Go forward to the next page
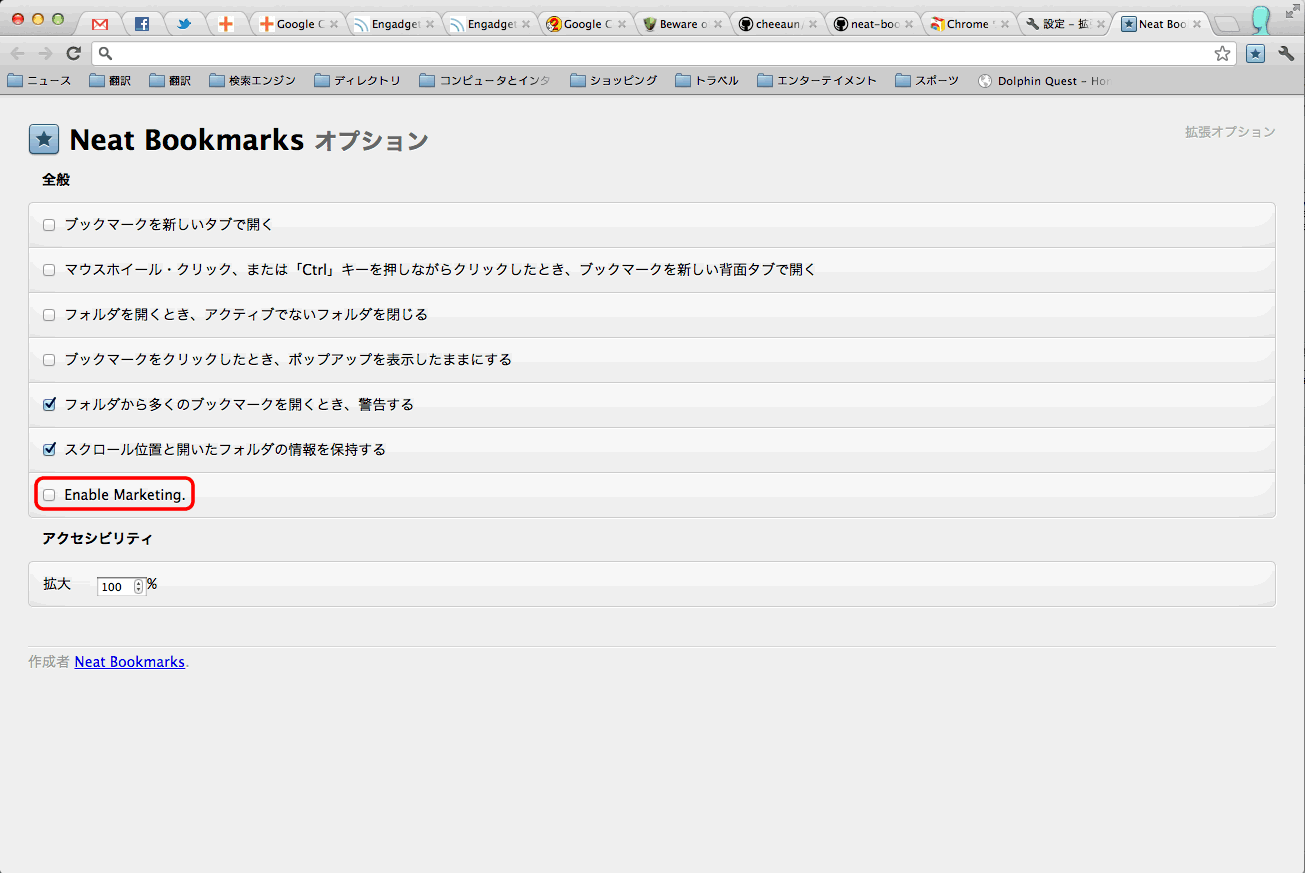1305x873 pixels. (x=45, y=53)
